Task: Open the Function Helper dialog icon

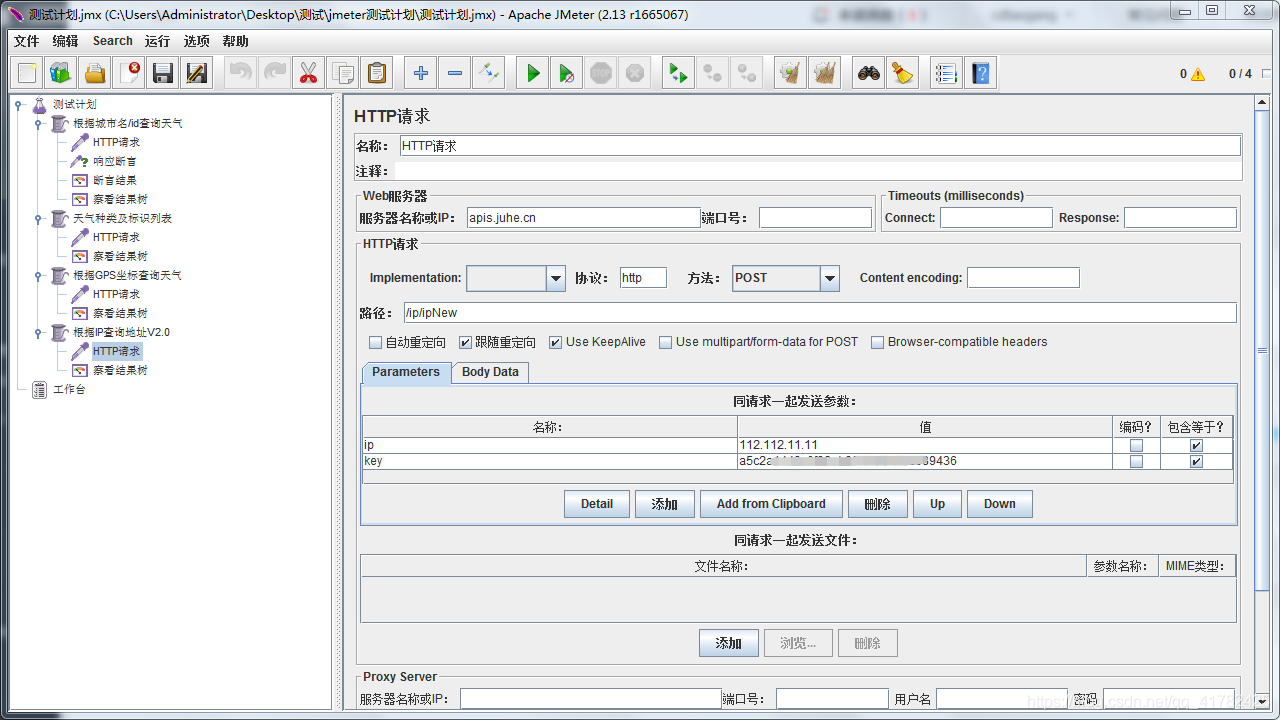Action: click(947, 73)
